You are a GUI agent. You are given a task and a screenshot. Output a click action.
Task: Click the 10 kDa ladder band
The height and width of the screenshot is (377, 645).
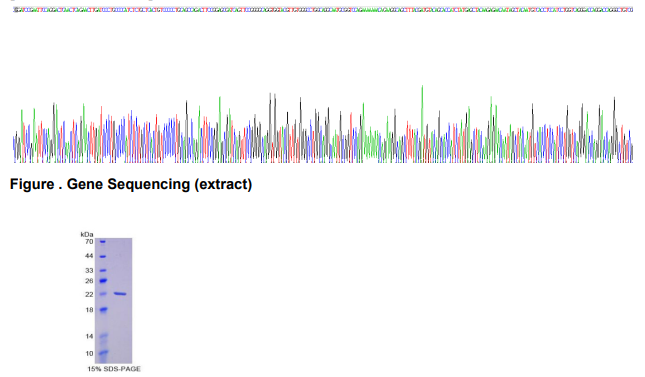point(103,353)
